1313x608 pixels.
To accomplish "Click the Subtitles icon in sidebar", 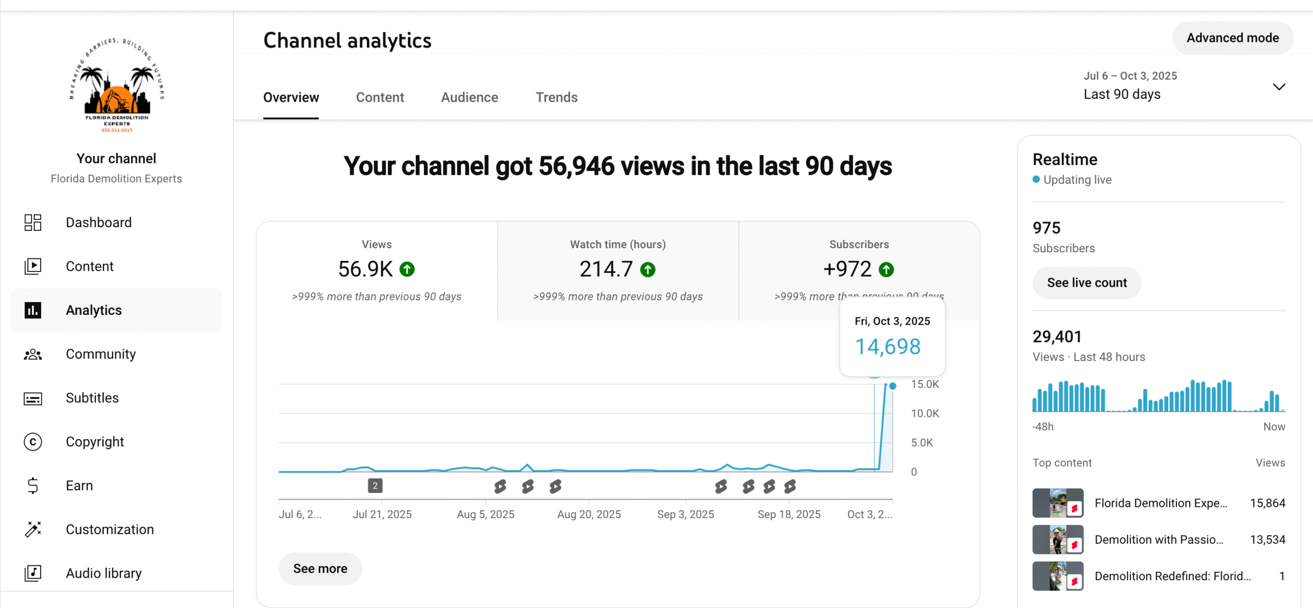I will point(33,399).
